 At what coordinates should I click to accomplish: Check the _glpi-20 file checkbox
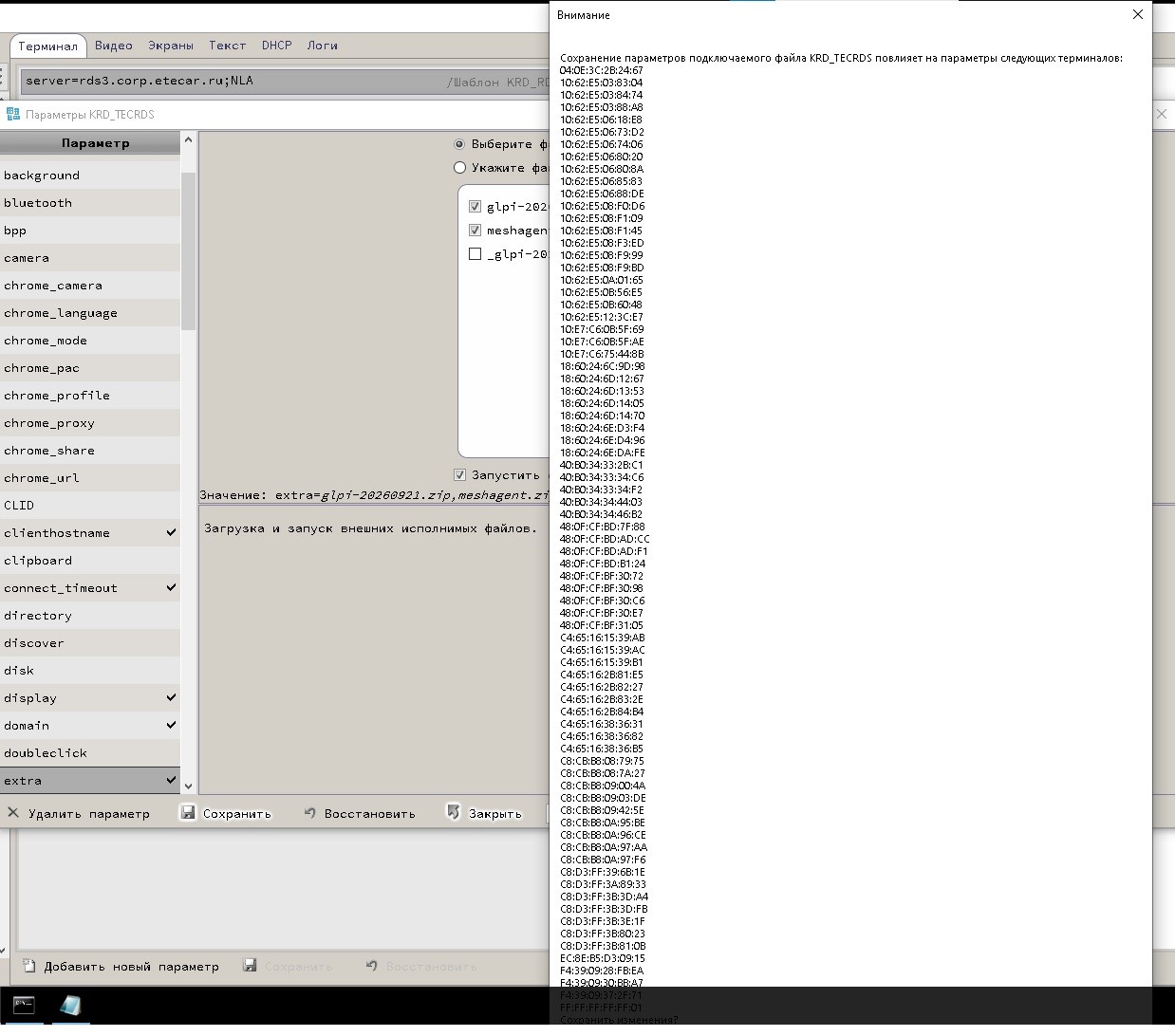tap(476, 253)
